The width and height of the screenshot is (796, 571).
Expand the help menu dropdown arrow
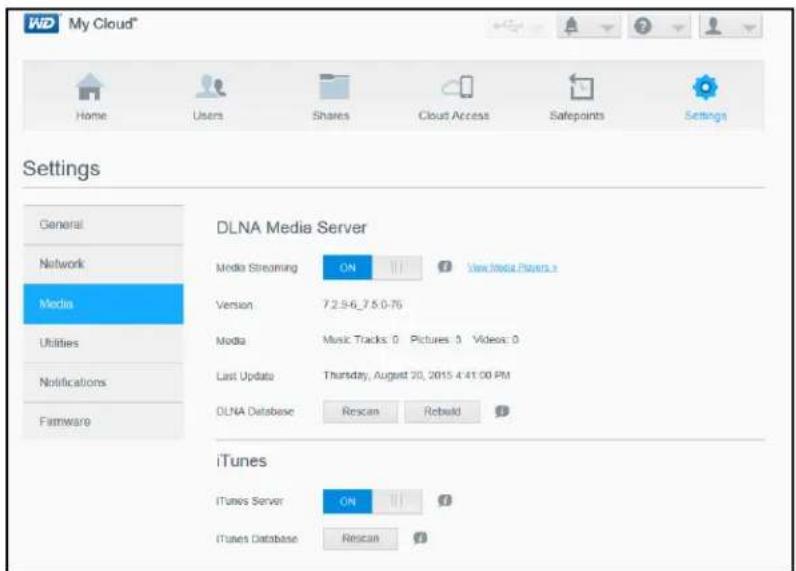(x=678, y=27)
